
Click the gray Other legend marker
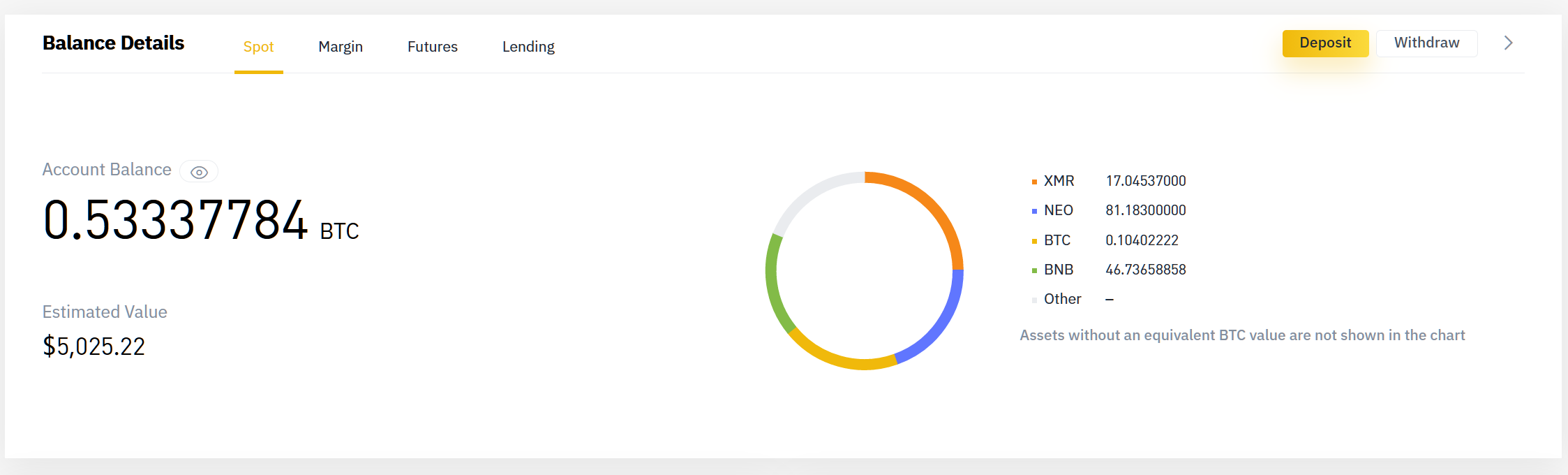coord(1034,300)
